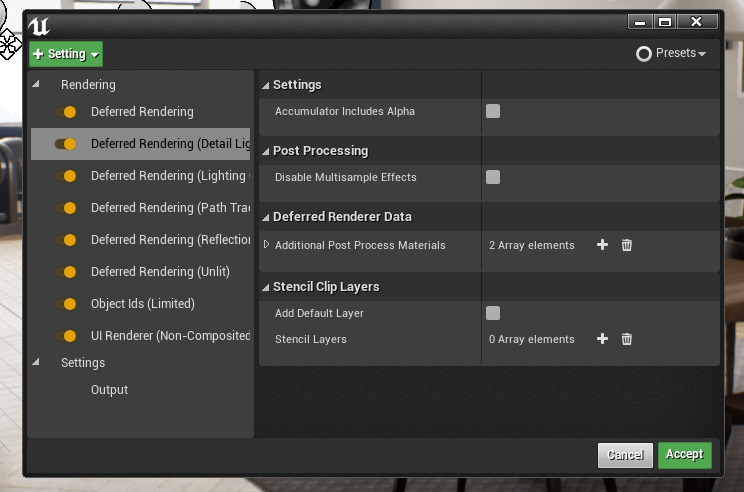
Task: Toggle the Deferred Rendering switch
Action: [66, 112]
